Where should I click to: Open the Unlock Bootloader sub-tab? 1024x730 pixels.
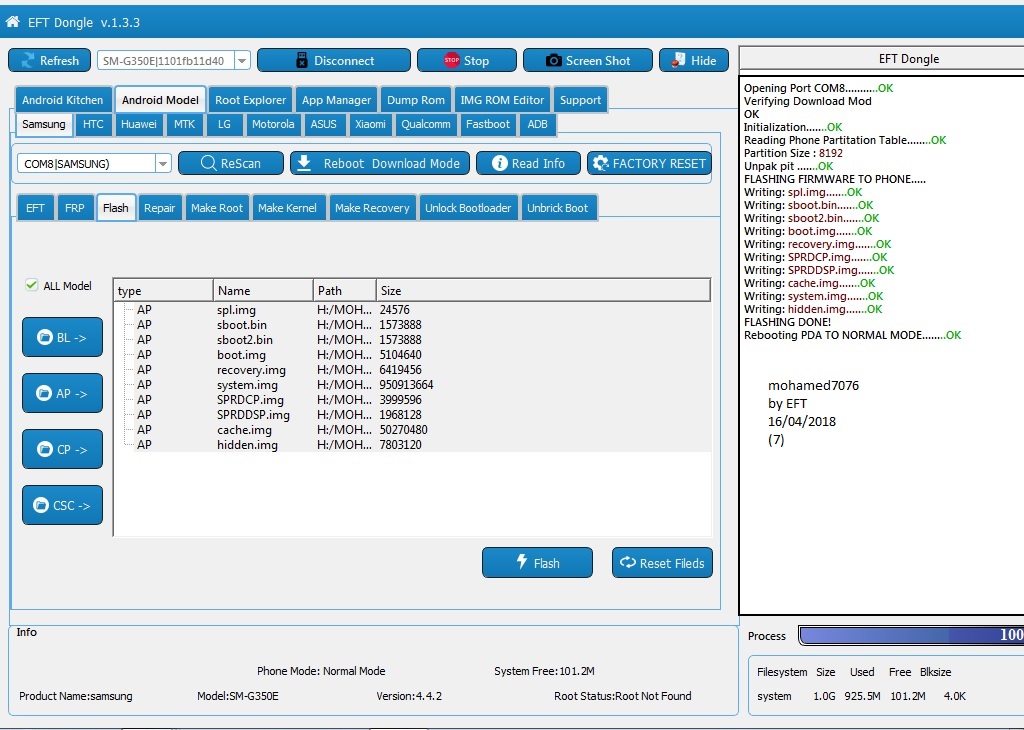(x=468, y=208)
